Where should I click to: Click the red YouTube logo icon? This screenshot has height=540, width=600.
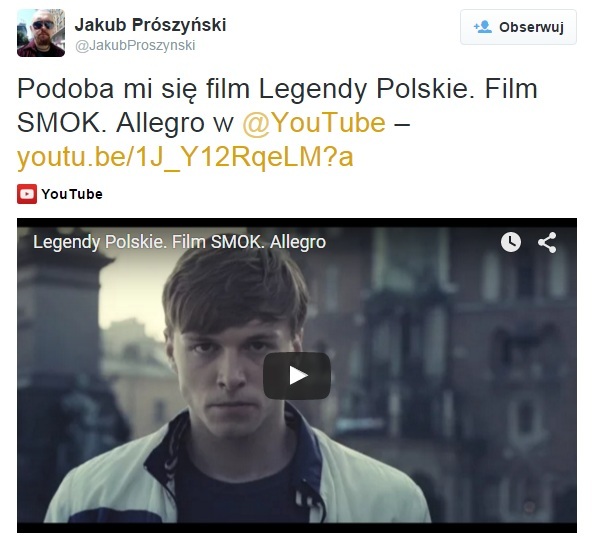27,194
